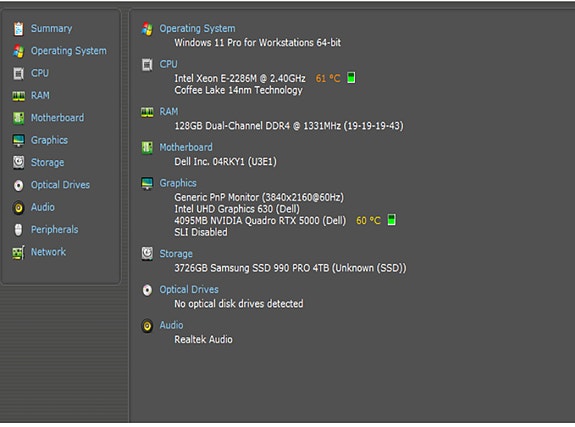Image resolution: width=575 pixels, height=427 pixels.
Task: Open the Summary sidebar entry
Action: click(51, 29)
